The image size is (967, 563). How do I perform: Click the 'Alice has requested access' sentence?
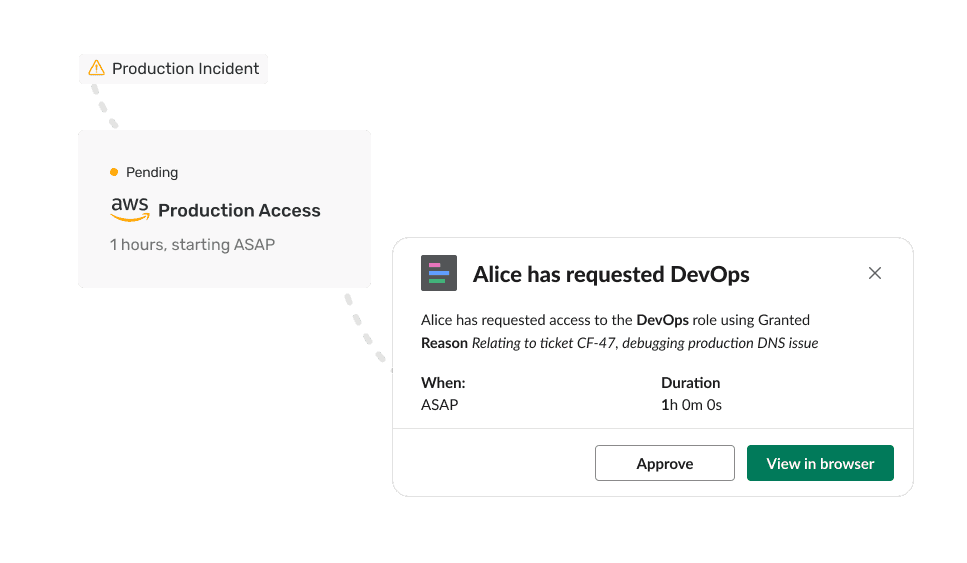point(615,320)
